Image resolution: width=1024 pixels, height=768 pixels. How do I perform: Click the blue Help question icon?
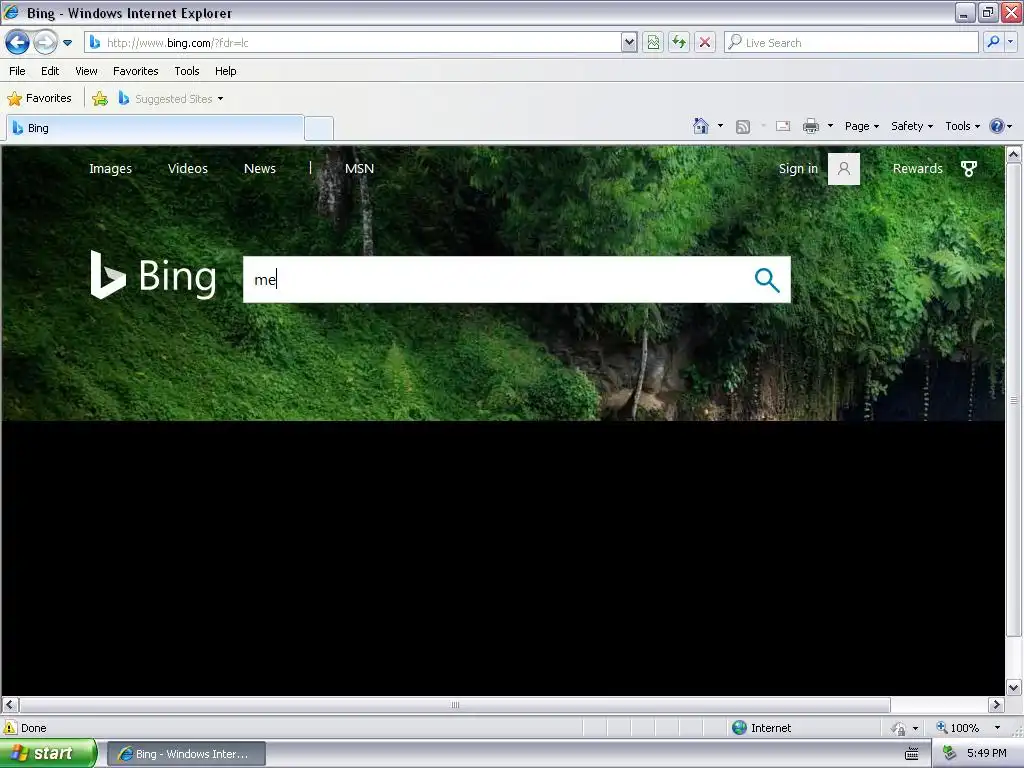pyautogui.click(x=997, y=126)
